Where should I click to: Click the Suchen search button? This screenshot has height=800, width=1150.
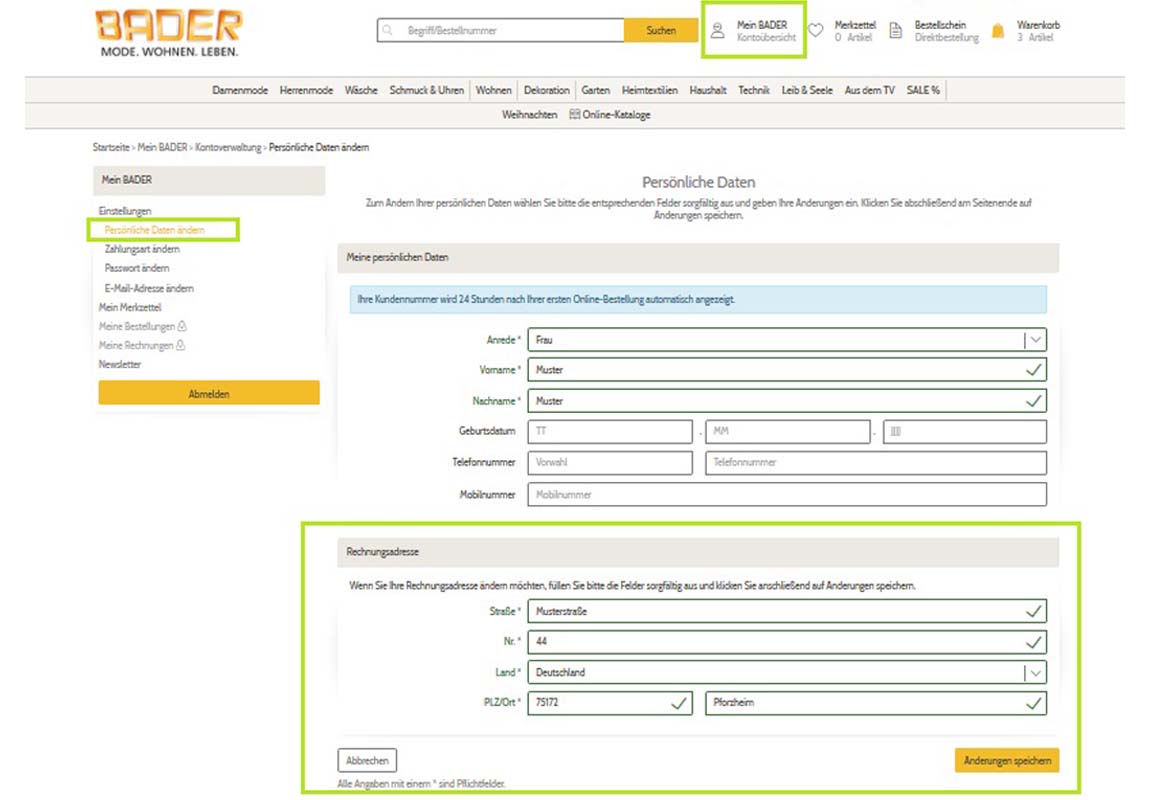click(x=660, y=31)
